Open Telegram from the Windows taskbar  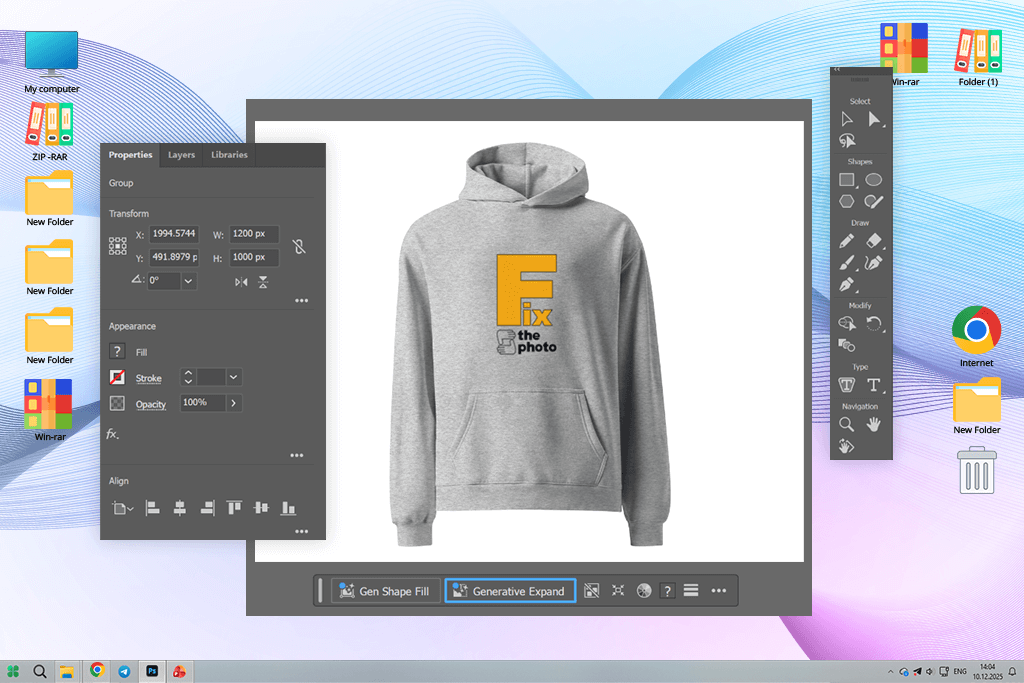[124, 671]
